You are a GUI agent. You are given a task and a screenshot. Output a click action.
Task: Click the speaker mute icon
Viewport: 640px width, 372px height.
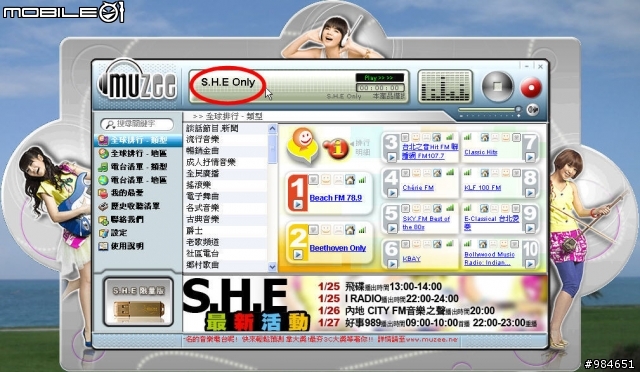(x=532, y=109)
